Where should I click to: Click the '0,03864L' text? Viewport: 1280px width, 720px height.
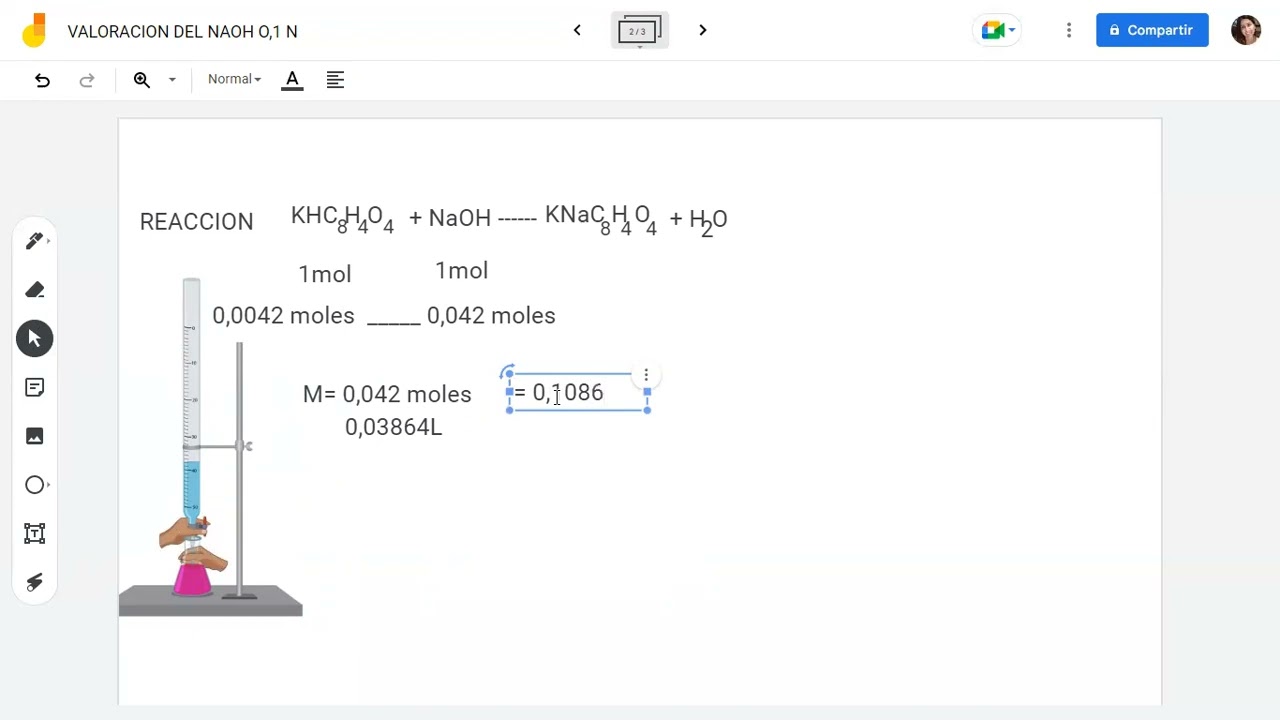click(393, 427)
